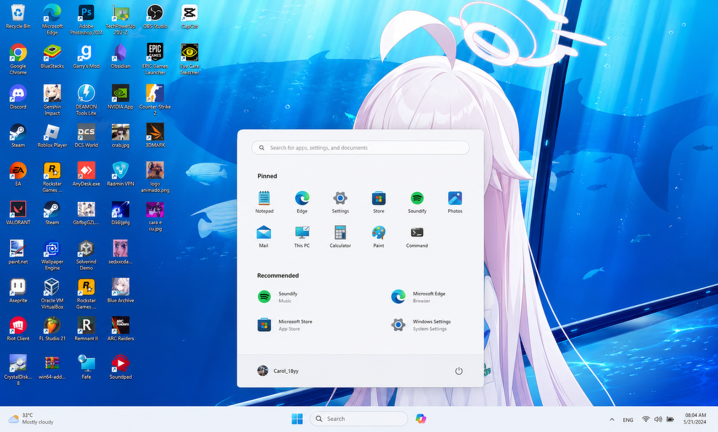Select the Obsidian desktop shortcut
Viewport: 718px width, 432px height.
[120, 56]
